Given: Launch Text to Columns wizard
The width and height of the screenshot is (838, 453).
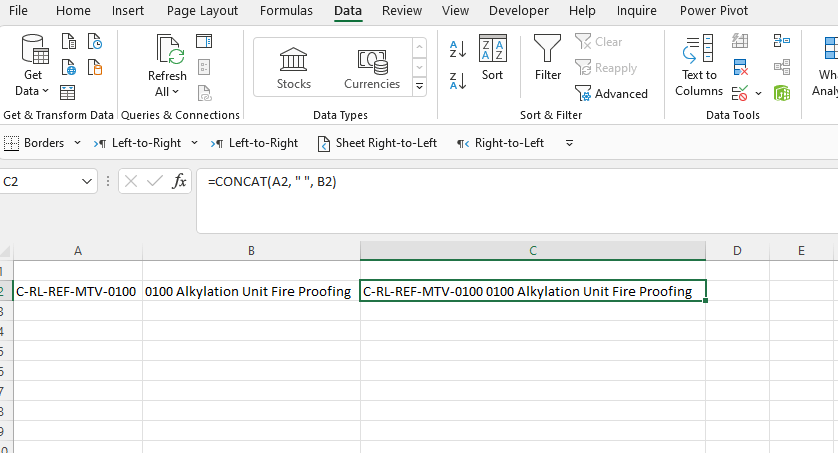Looking at the screenshot, I should click(x=699, y=65).
